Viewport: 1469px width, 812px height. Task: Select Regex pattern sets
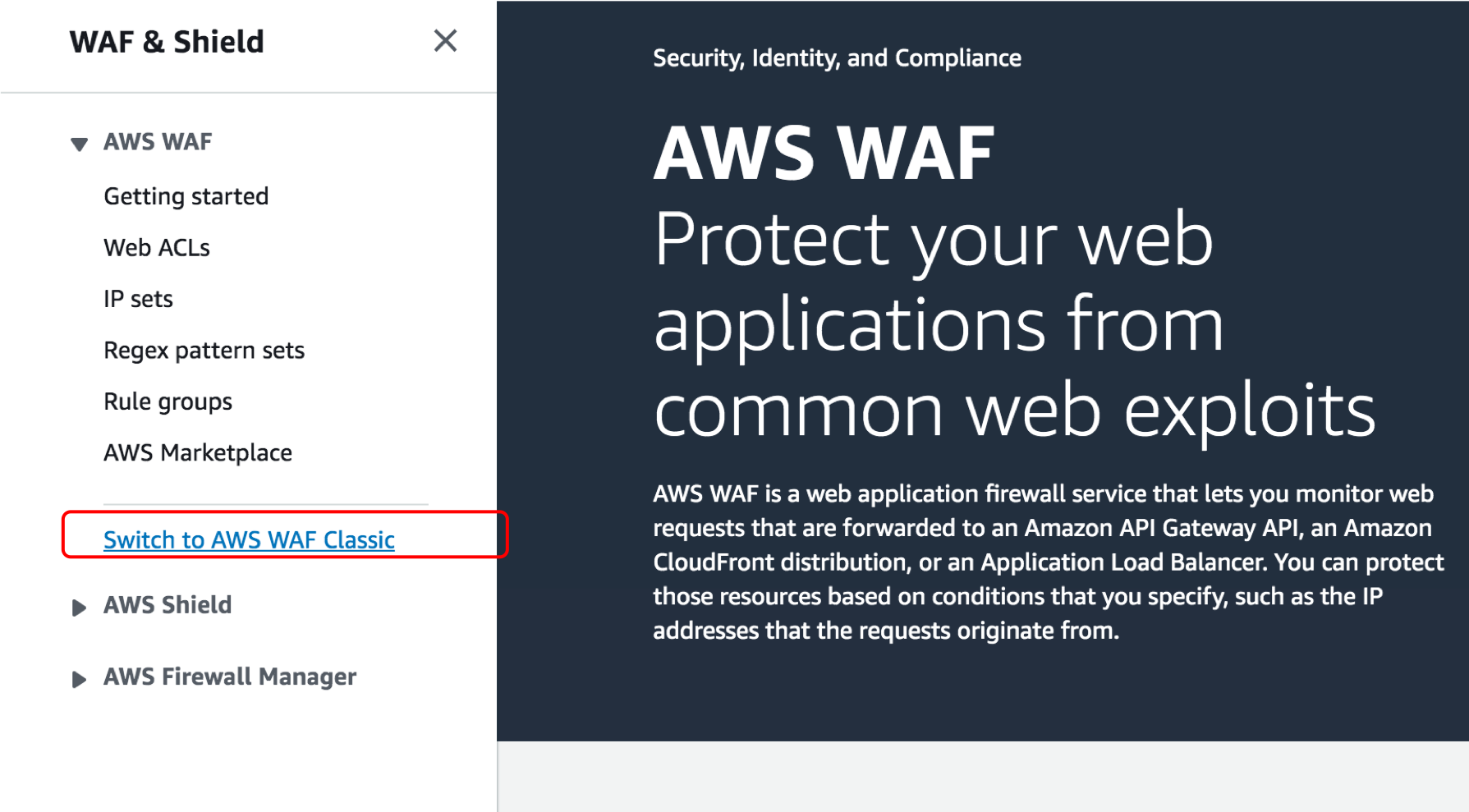point(204,351)
